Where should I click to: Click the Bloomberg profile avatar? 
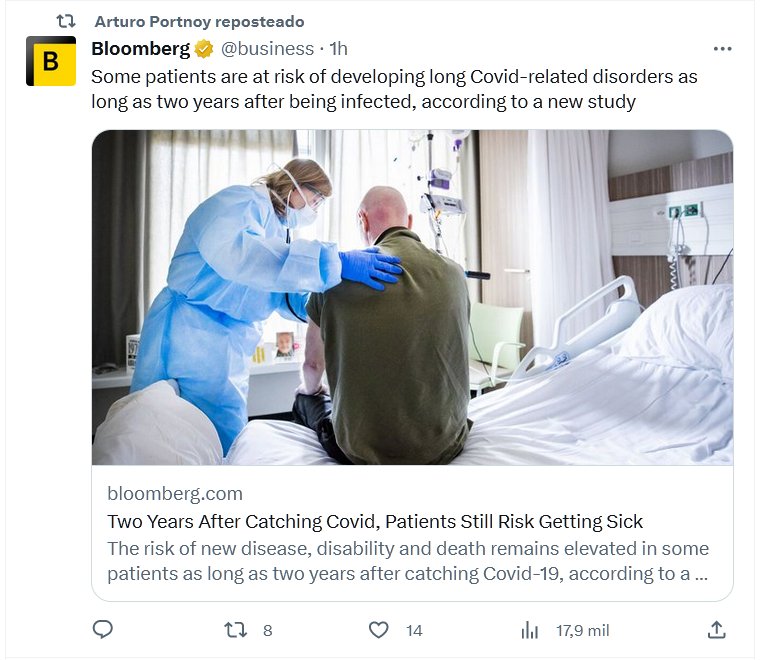pyautogui.click(x=50, y=61)
